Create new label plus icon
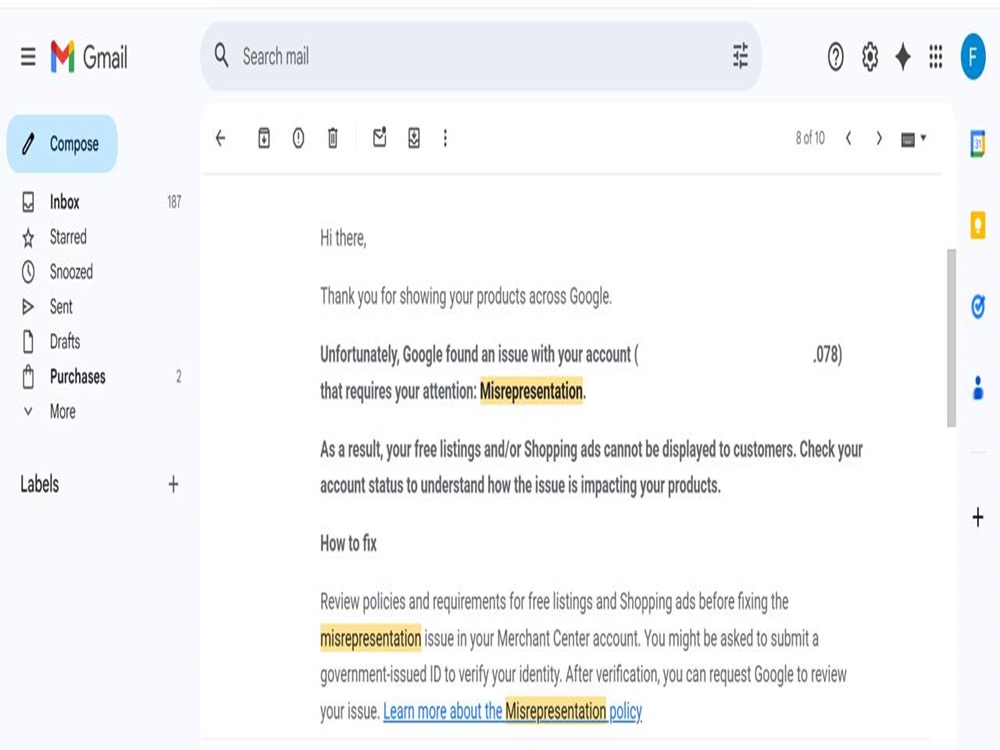 173,484
